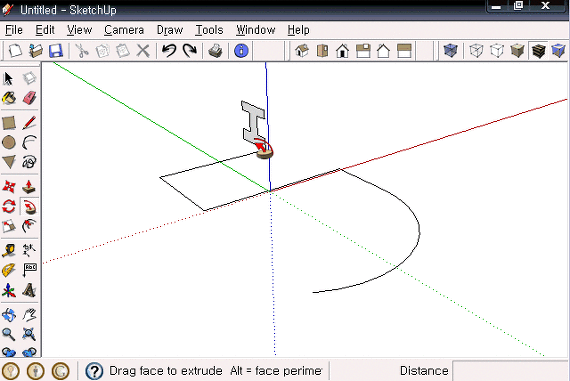
Task: Create a new file with New icon
Action: click(15, 51)
